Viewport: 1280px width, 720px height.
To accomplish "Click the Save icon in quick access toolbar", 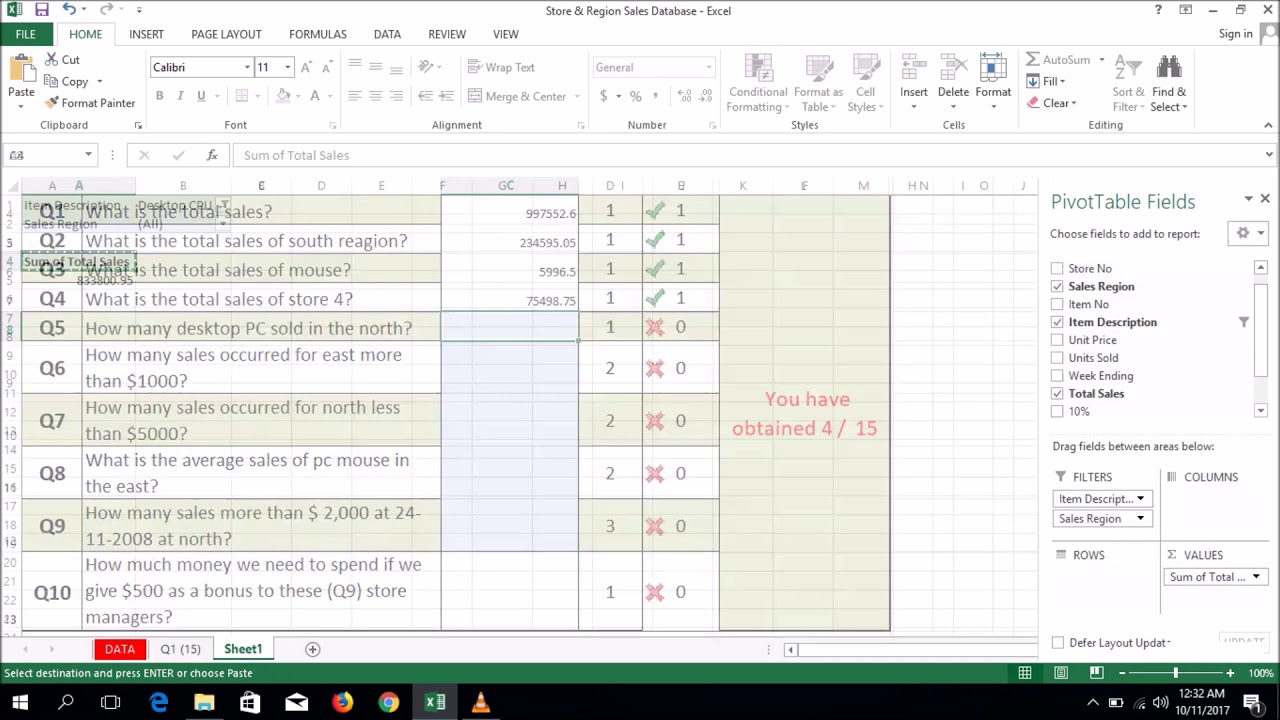I will (x=41, y=10).
